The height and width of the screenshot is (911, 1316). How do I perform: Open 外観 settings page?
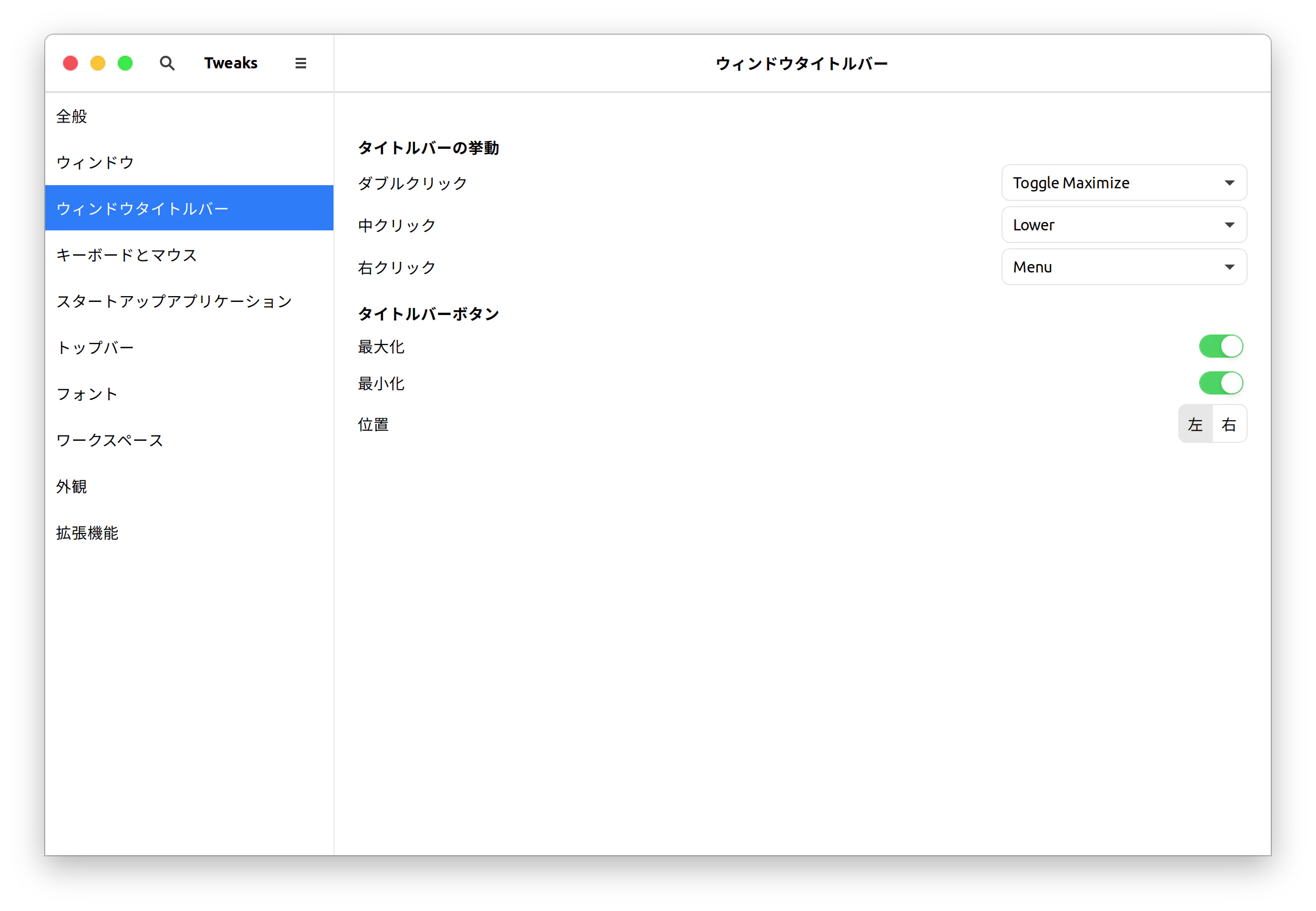pyautogui.click(x=189, y=487)
